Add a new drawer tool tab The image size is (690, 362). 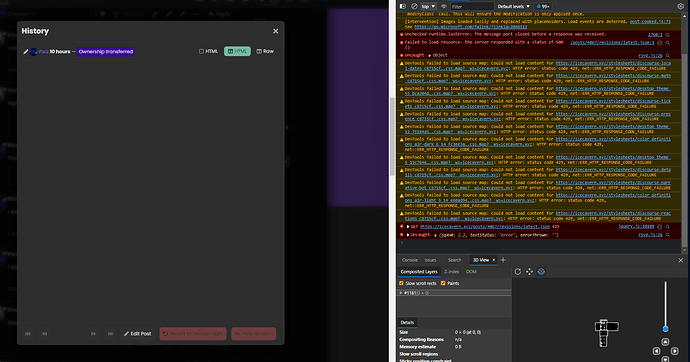tap(503, 260)
